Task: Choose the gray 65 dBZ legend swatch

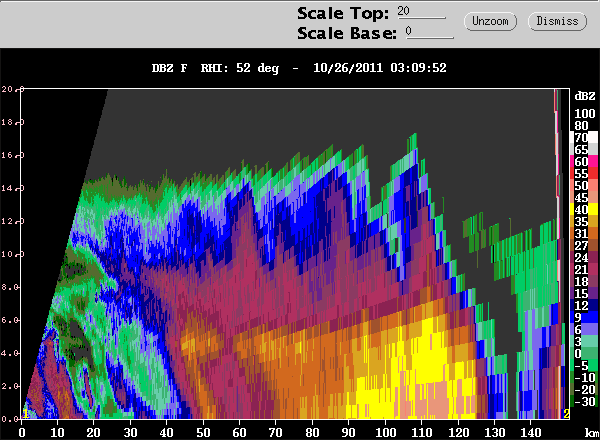Action: [x=584, y=149]
